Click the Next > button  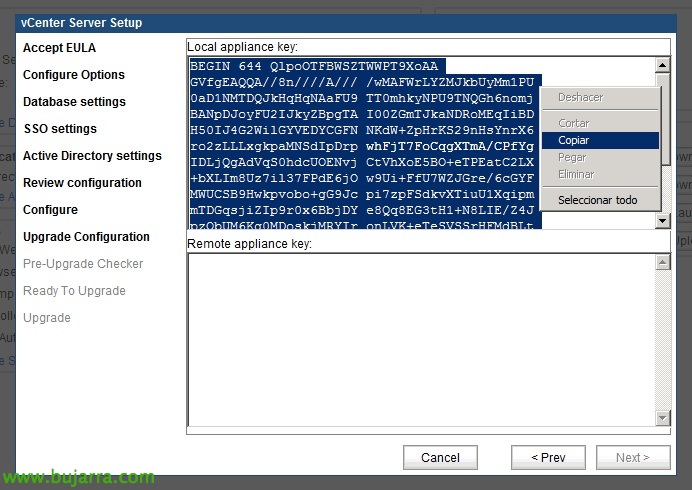(x=633, y=457)
